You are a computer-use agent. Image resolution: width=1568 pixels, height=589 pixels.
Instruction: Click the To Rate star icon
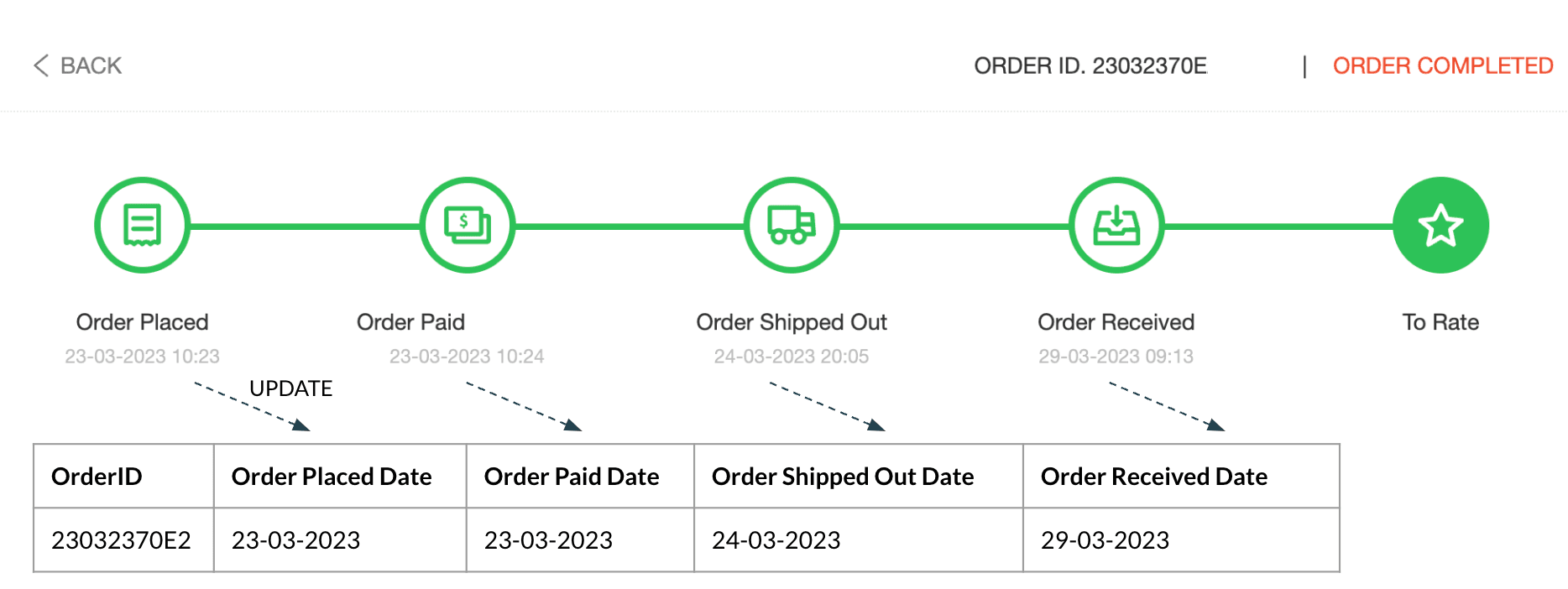[1440, 225]
